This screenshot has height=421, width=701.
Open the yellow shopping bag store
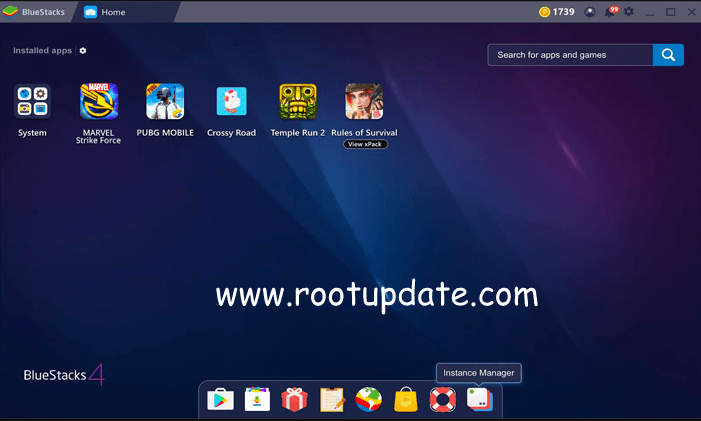pyautogui.click(x=406, y=399)
